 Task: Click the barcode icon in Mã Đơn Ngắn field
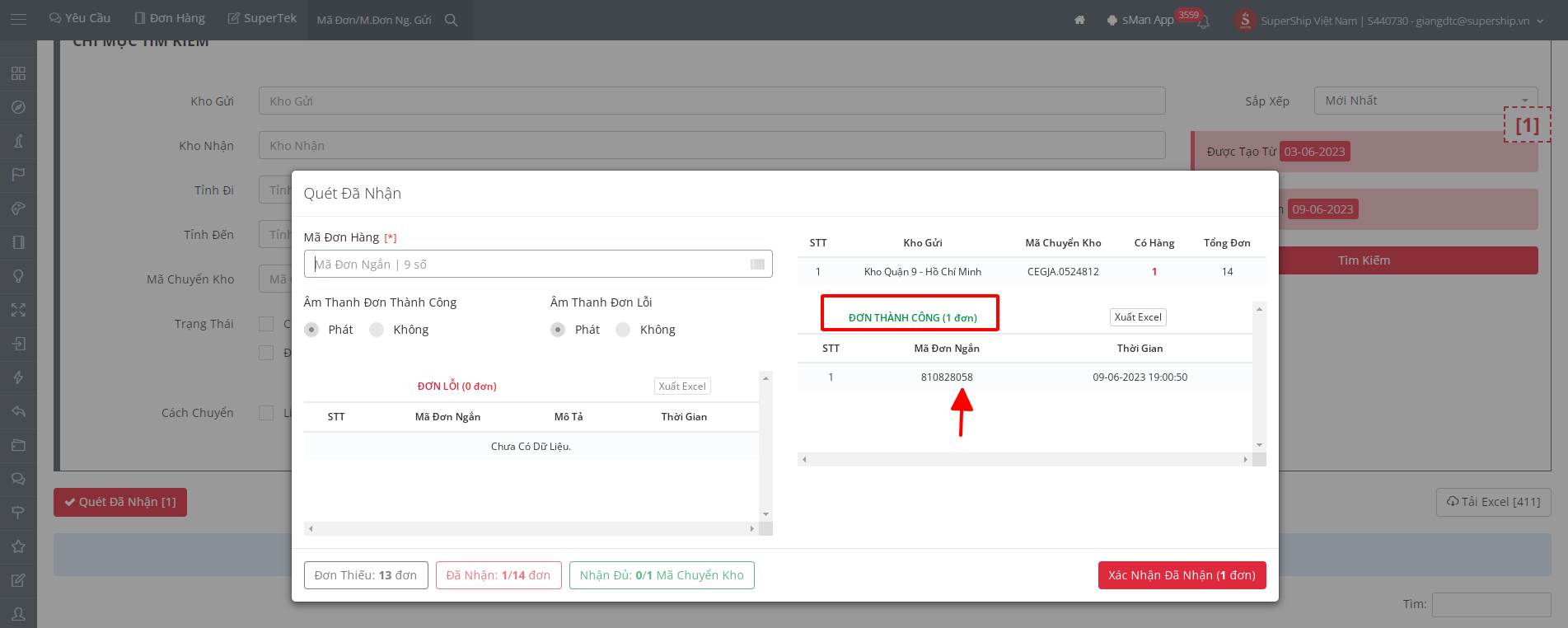tap(757, 264)
